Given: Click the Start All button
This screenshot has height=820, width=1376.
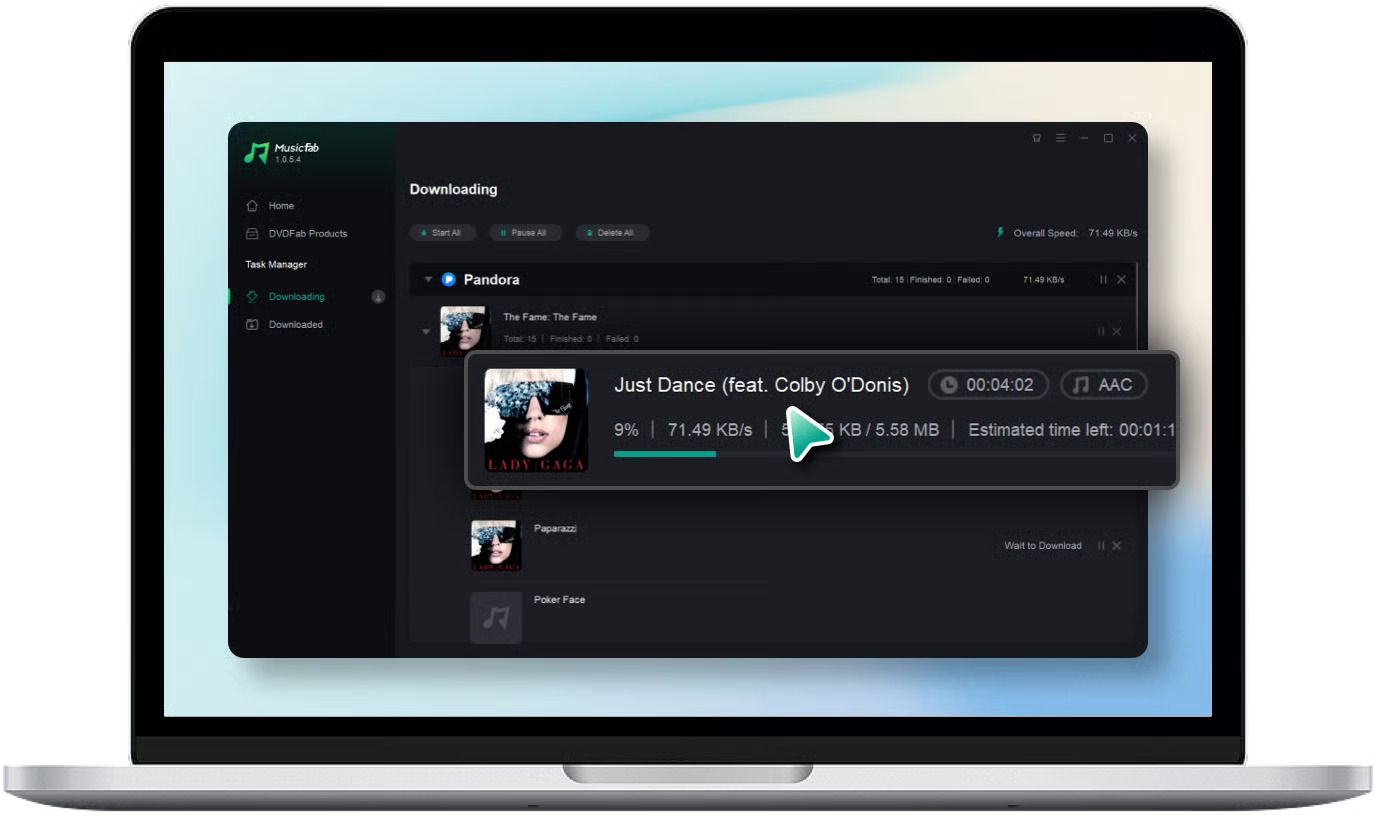Looking at the screenshot, I should tap(442, 233).
